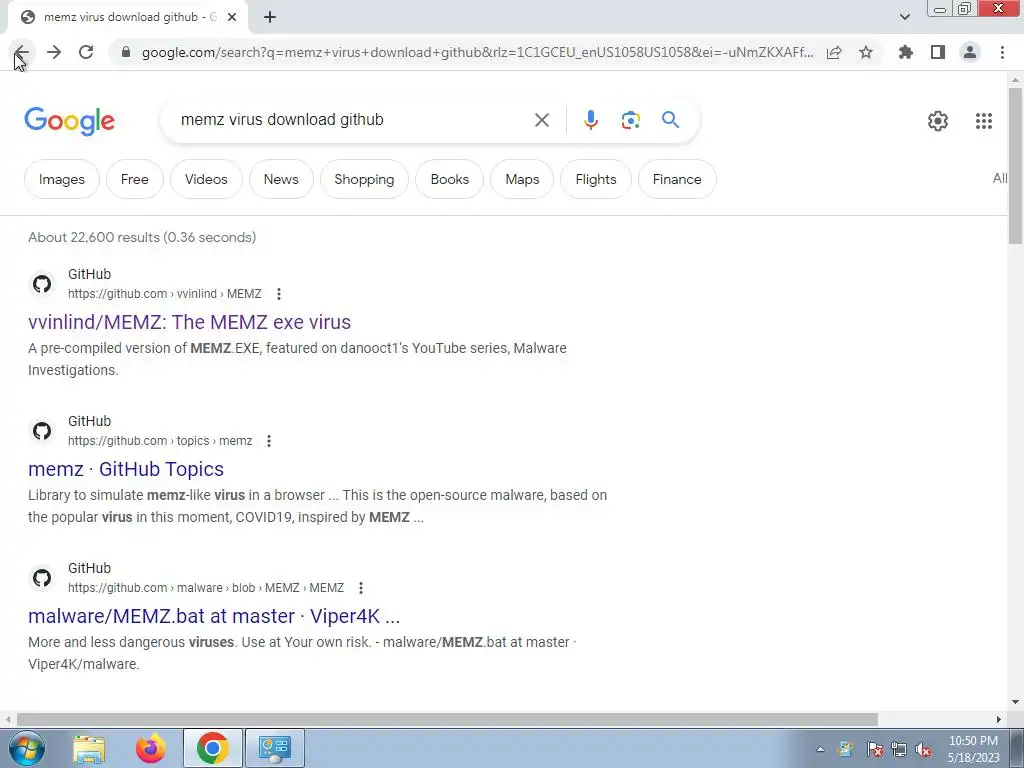Open the Chrome profile avatar
The width and height of the screenshot is (1024, 768).
tap(970, 52)
